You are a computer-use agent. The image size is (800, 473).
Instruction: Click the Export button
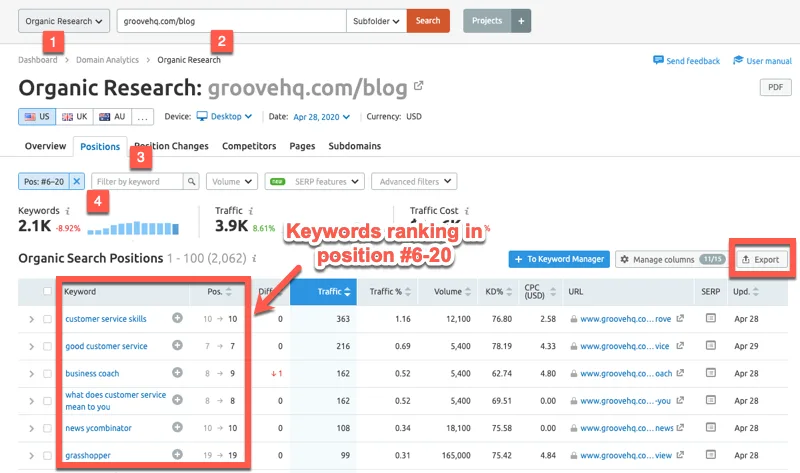pyautogui.click(x=761, y=259)
